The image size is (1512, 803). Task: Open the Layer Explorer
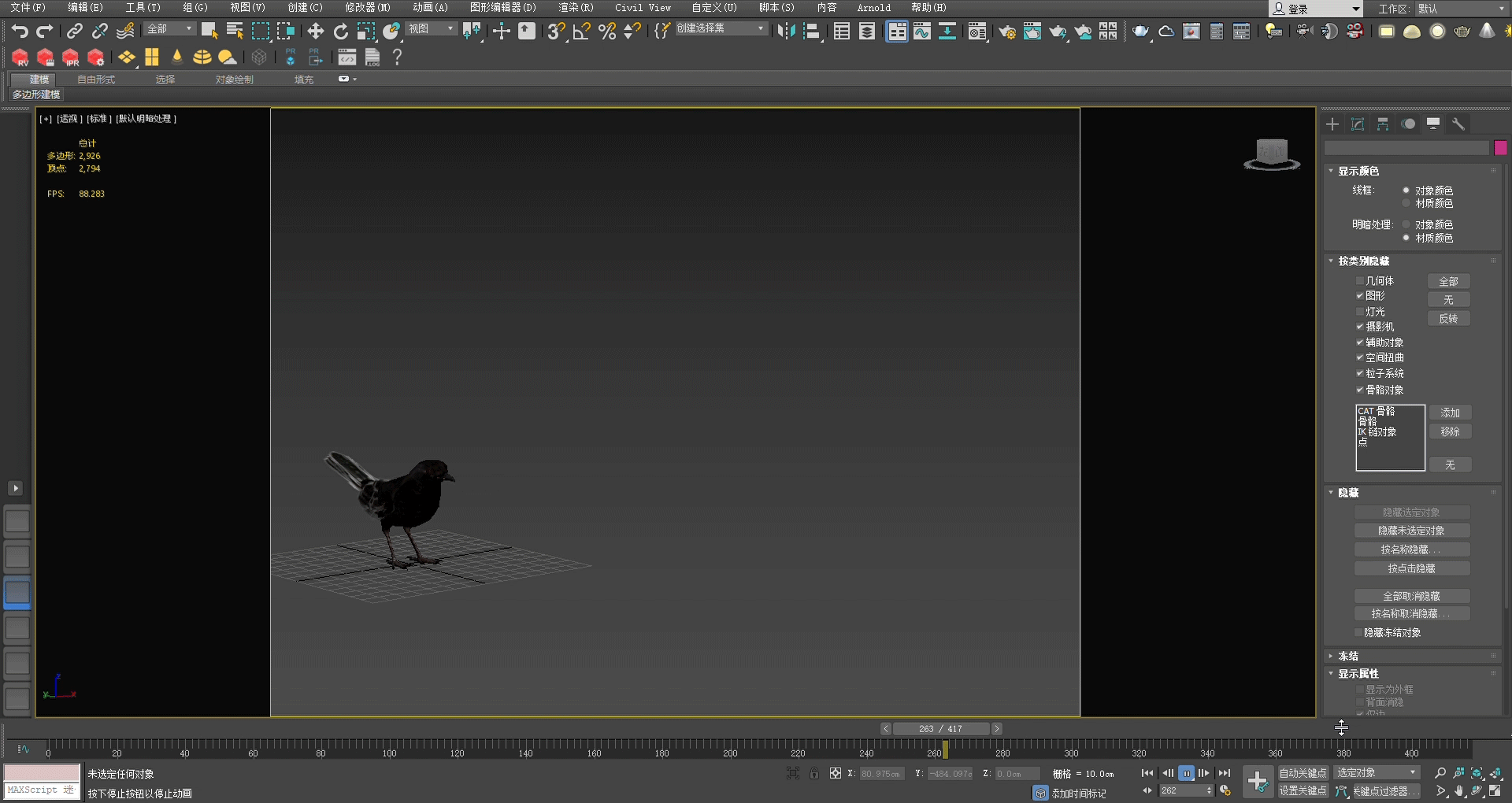coord(867,31)
